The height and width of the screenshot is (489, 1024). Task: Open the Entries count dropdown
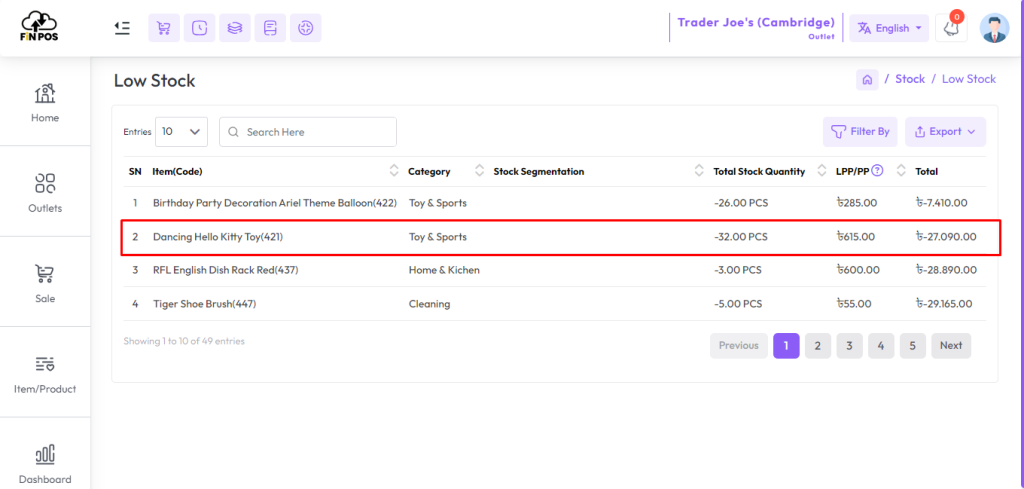181,131
